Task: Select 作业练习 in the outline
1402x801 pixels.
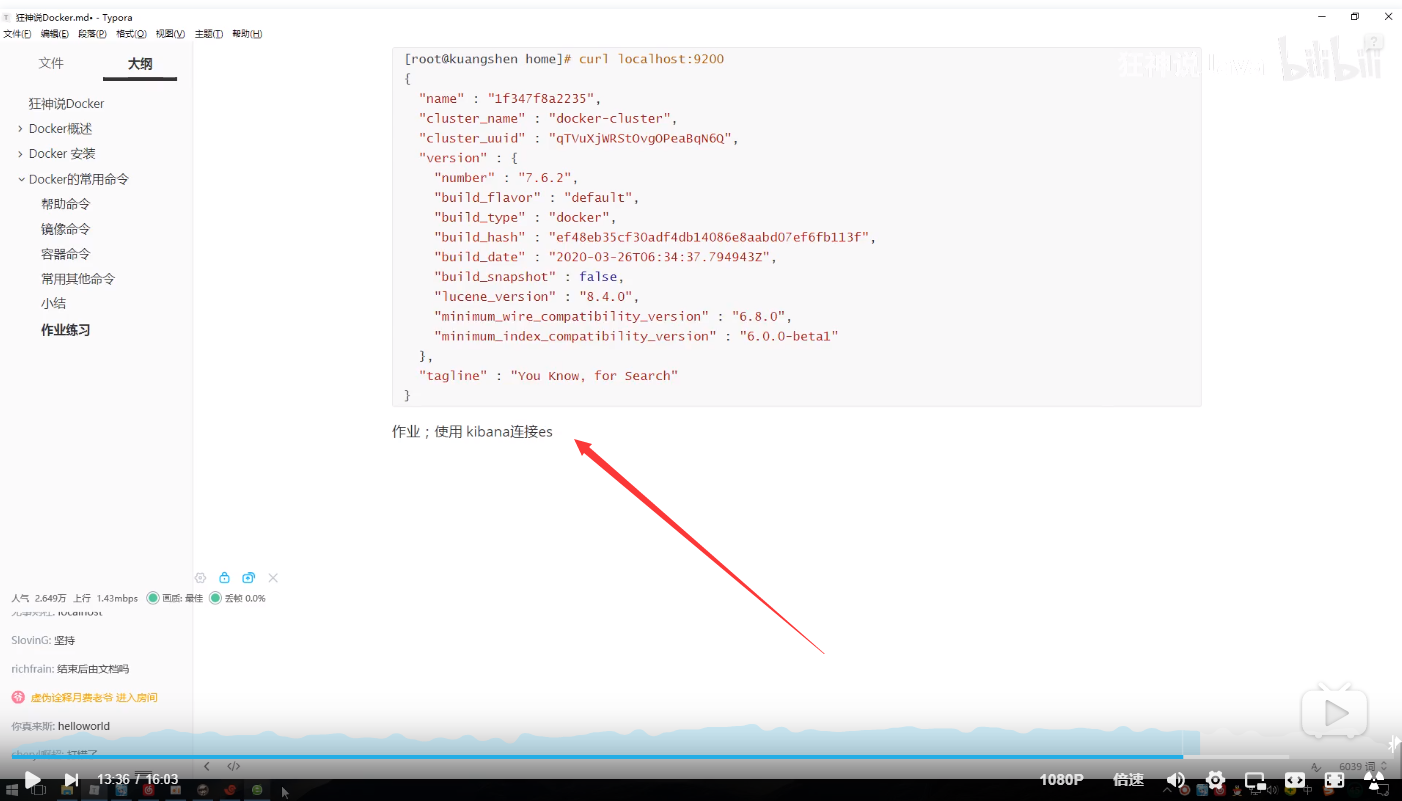Action: [x=65, y=330]
